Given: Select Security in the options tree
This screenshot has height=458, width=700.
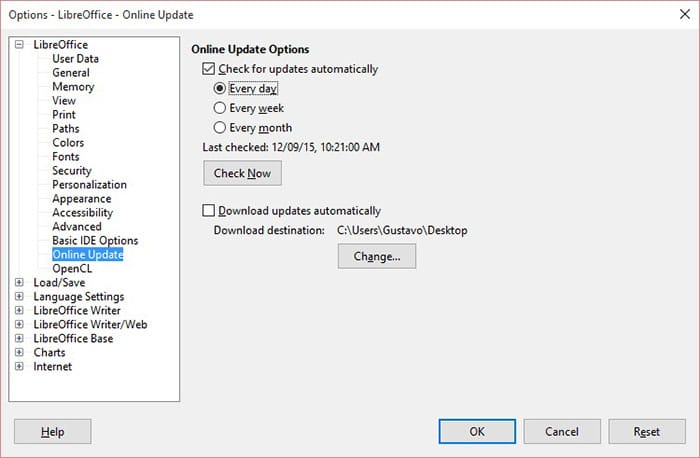Looking at the screenshot, I should tap(72, 171).
